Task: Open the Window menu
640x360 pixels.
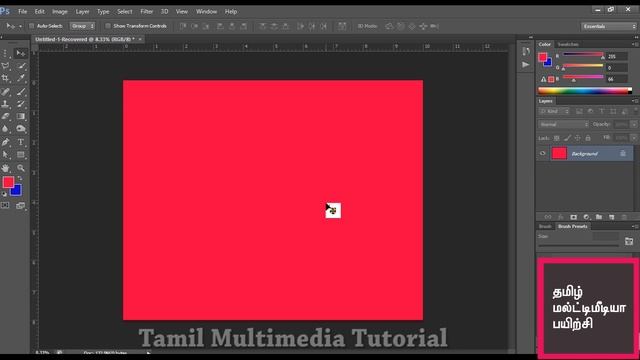Action: (x=207, y=12)
